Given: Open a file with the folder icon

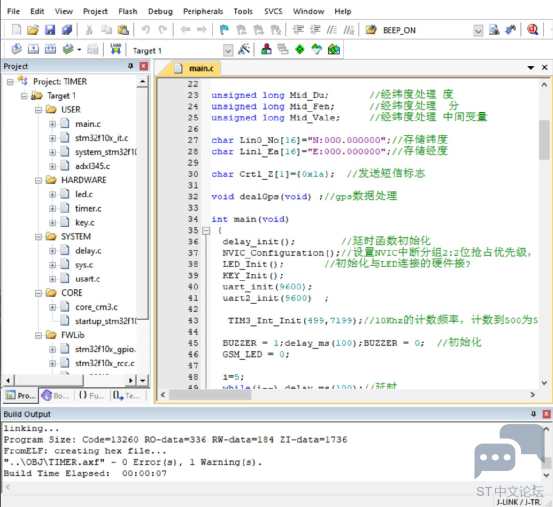Looking at the screenshot, I should (x=33, y=30).
